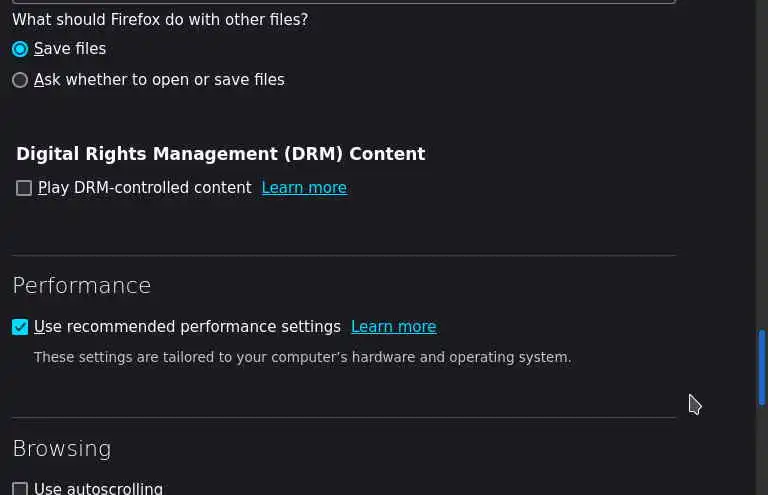
Task: Click the "Play DRM-controlled content" label text
Action: [145, 188]
